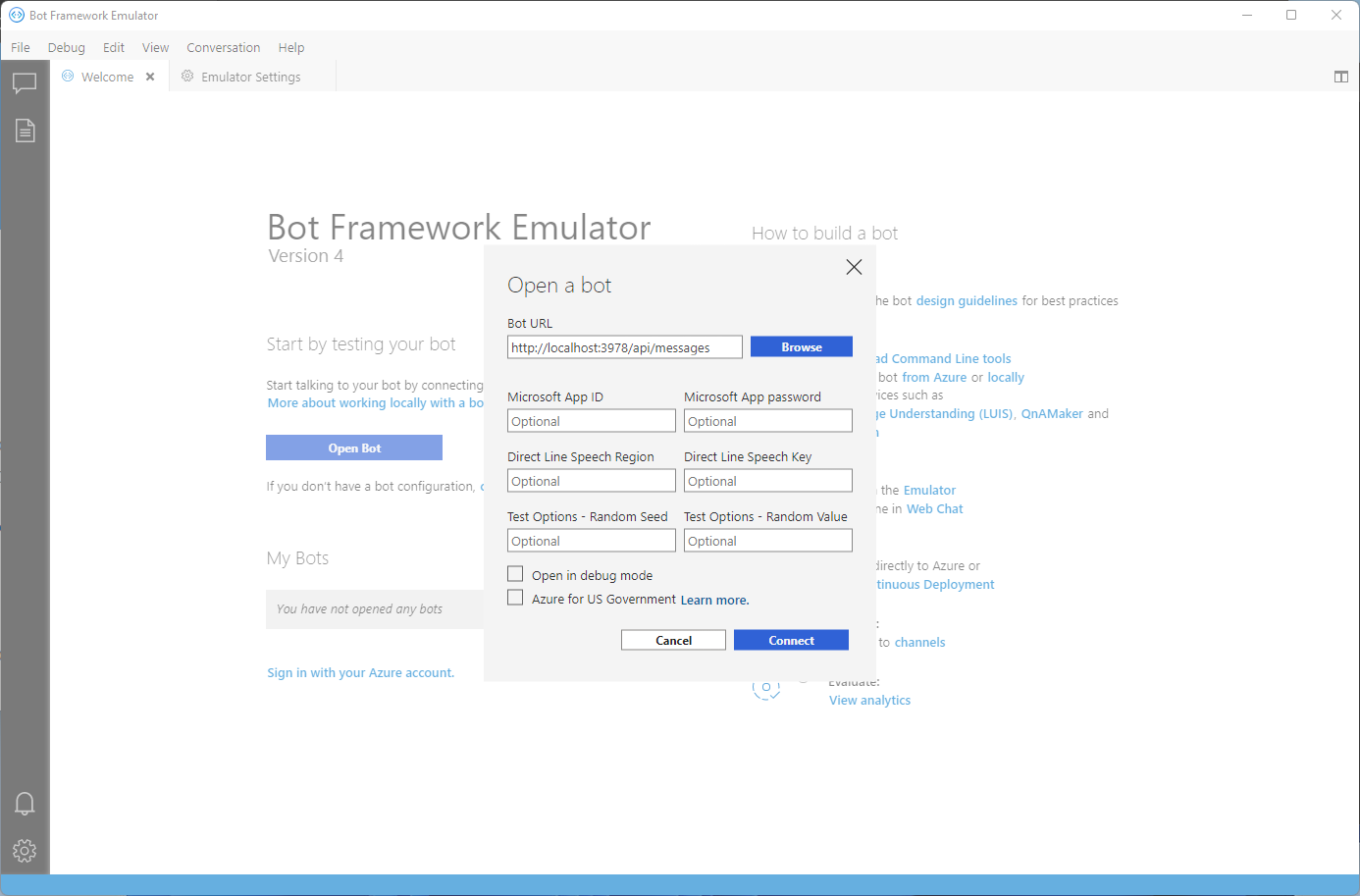Click the Microsoft App password field
This screenshot has width=1360, height=896.
(768, 421)
